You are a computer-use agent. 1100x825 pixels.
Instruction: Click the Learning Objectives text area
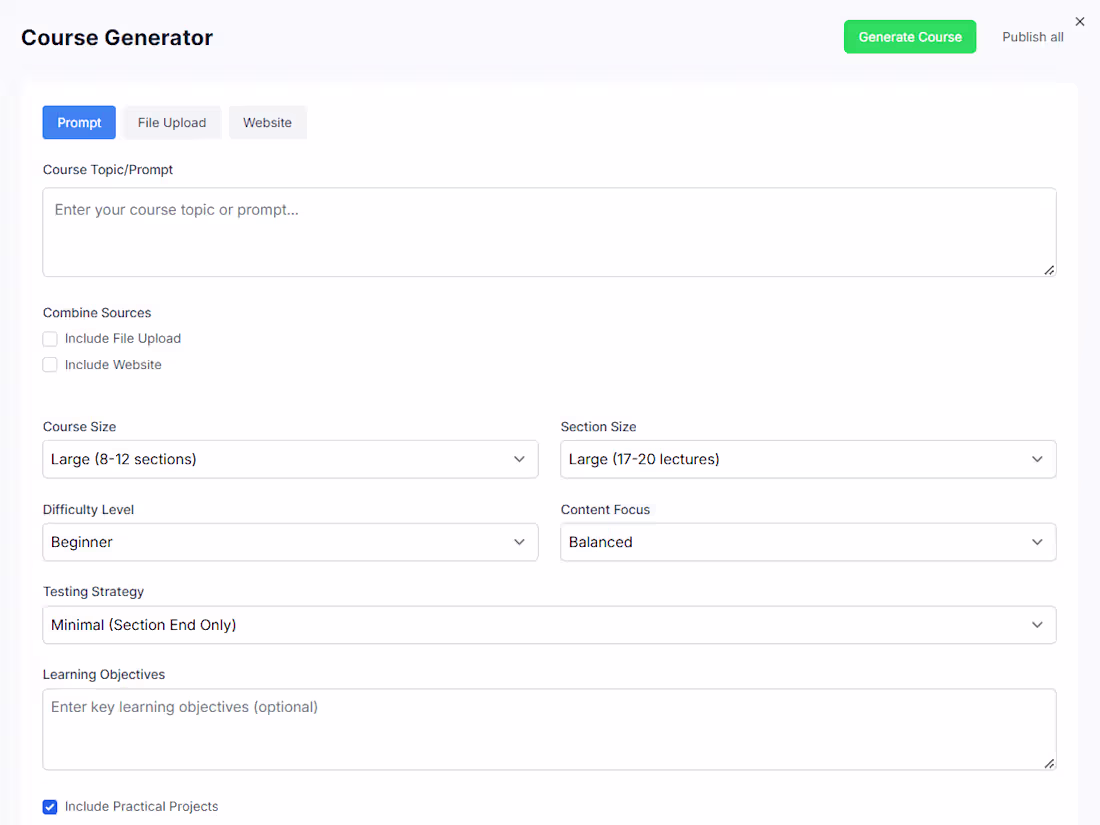click(x=549, y=728)
